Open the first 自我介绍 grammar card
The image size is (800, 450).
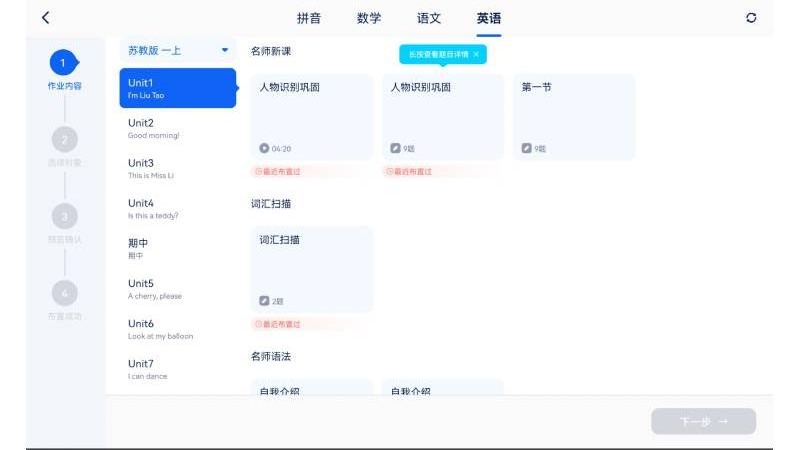tap(311, 388)
